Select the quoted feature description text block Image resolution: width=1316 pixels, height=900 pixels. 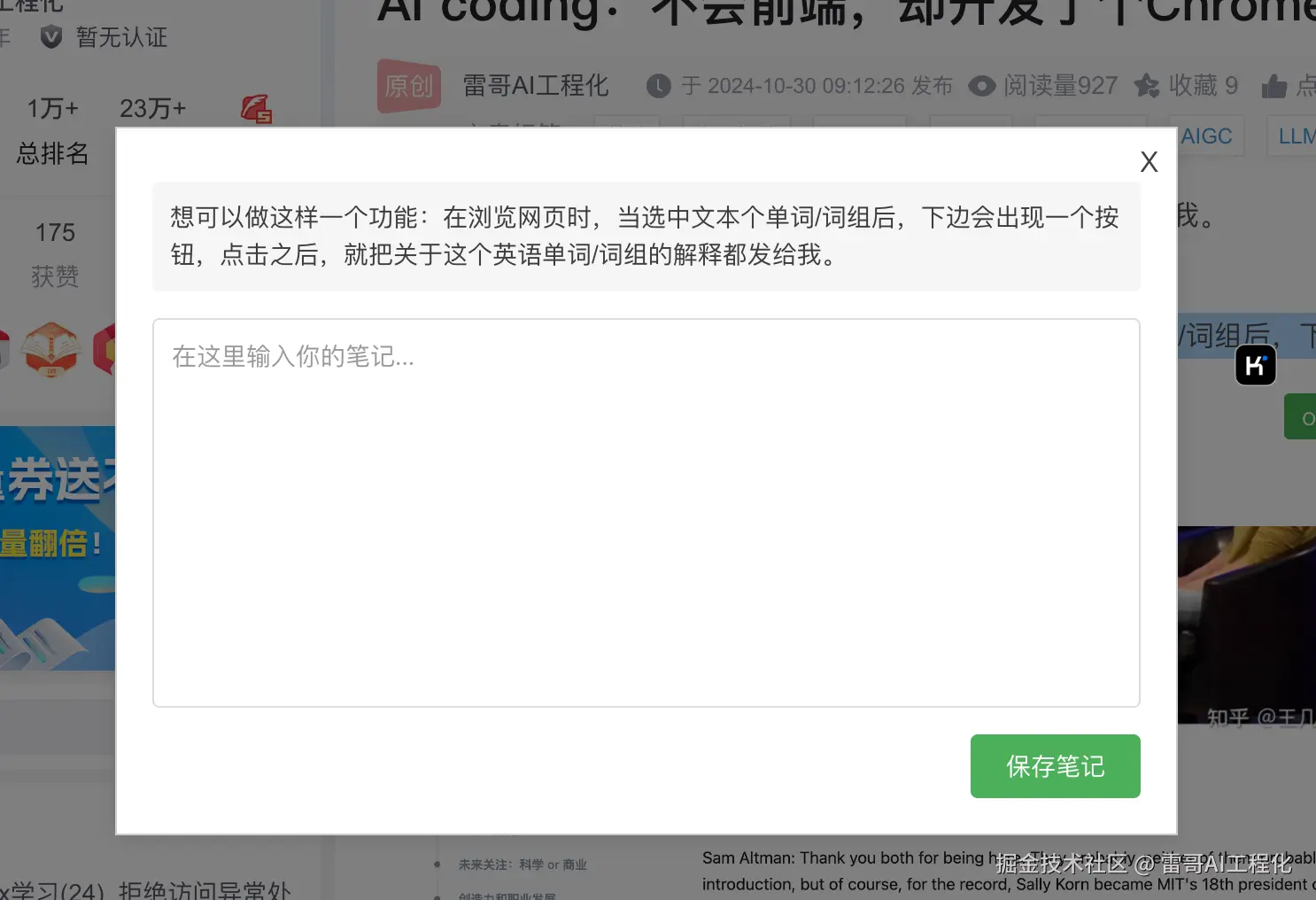click(646, 237)
